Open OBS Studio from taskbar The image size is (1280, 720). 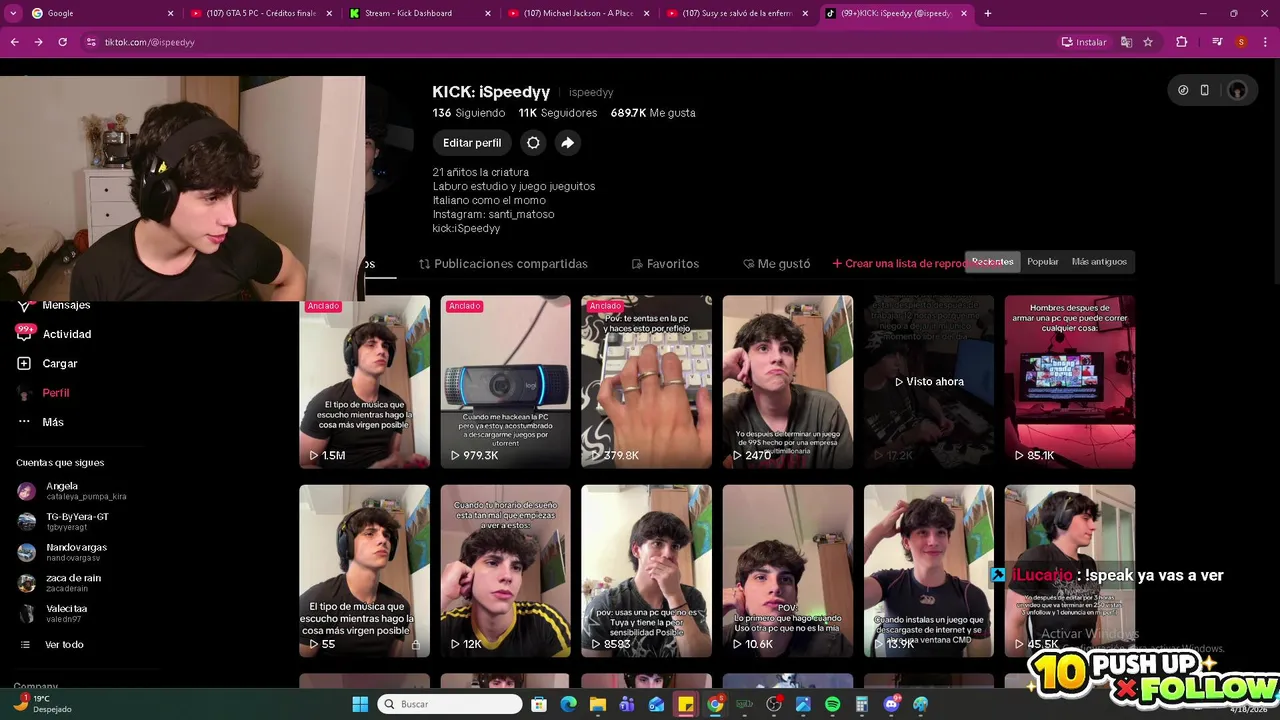pyautogui.click(x=774, y=704)
